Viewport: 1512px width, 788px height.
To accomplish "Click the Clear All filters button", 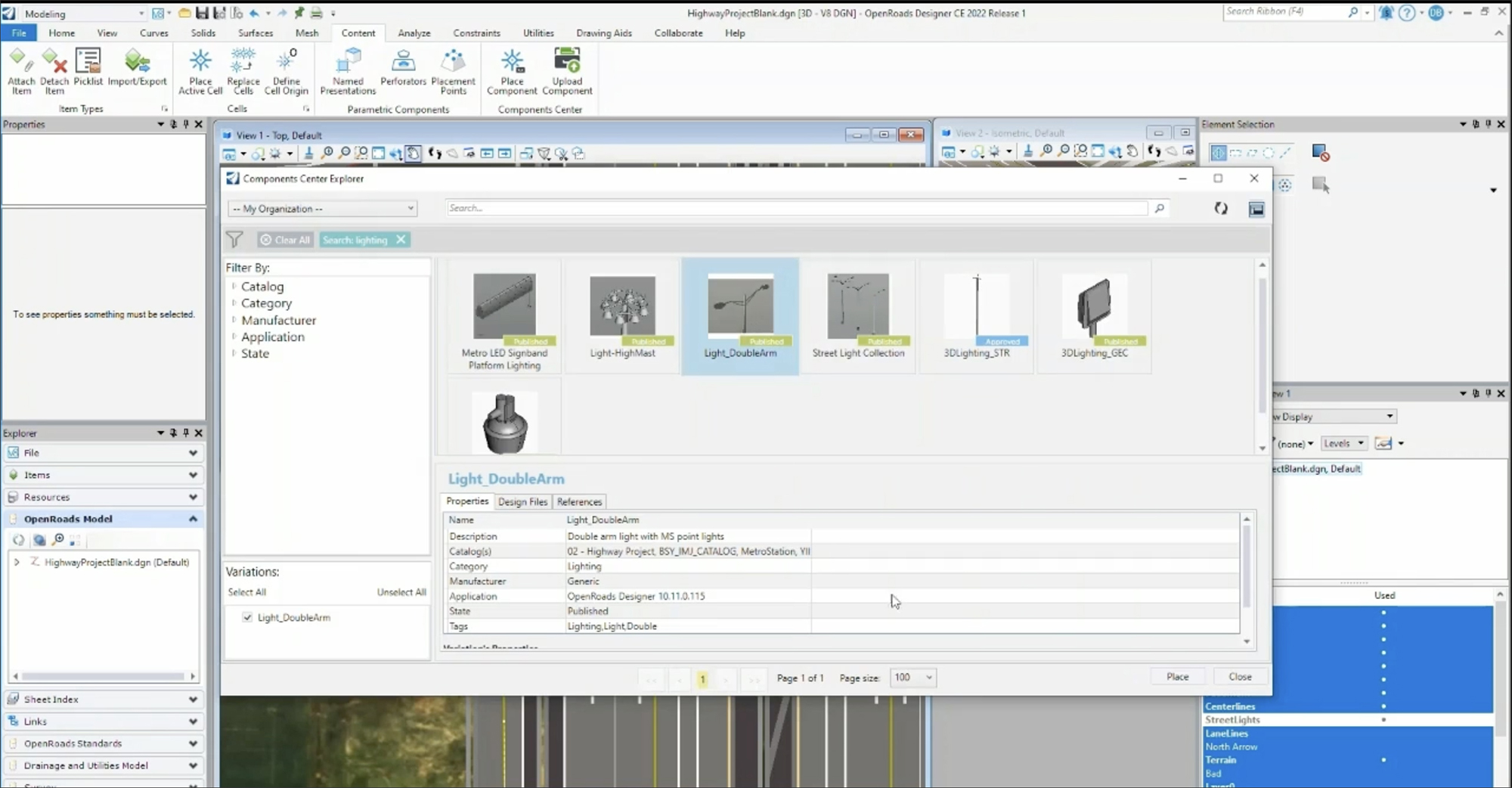I will click(285, 240).
